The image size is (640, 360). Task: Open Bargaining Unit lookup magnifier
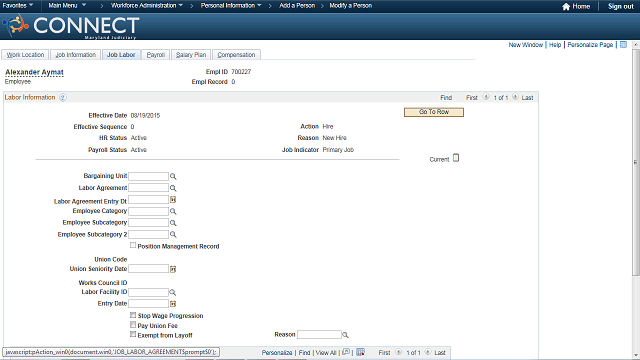pyautogui.click(x=173, y=176)
